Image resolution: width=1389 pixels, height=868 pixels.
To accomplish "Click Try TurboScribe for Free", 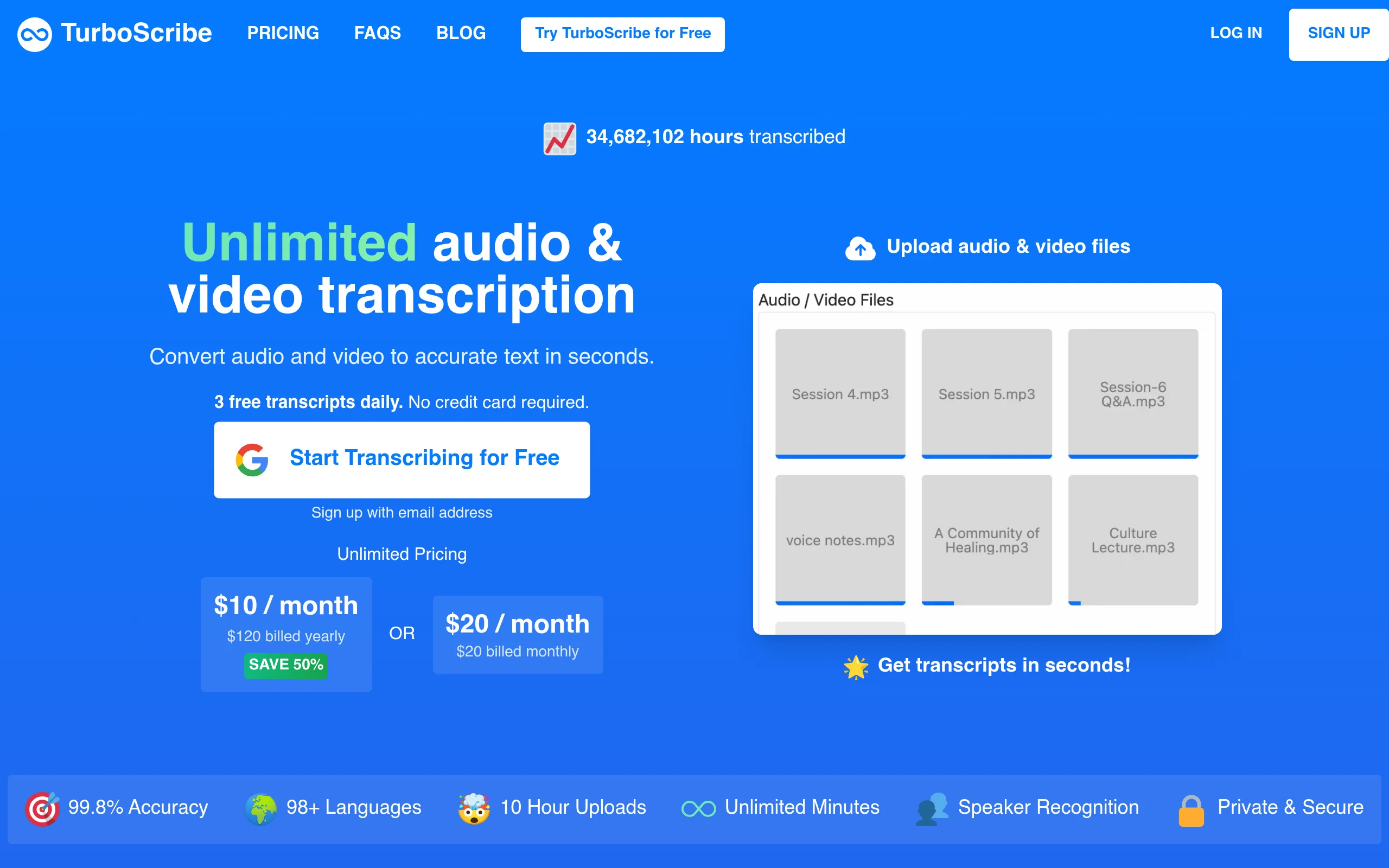I will click(622, 34).
